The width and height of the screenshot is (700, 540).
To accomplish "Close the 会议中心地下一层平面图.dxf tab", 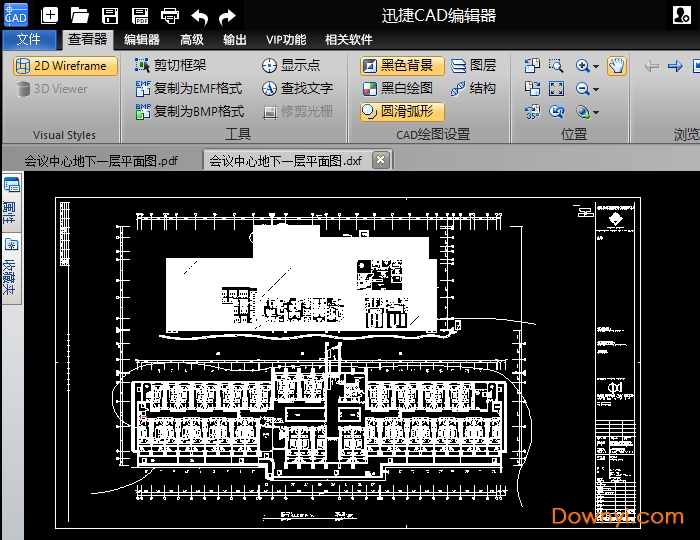I will click(380, 160).
